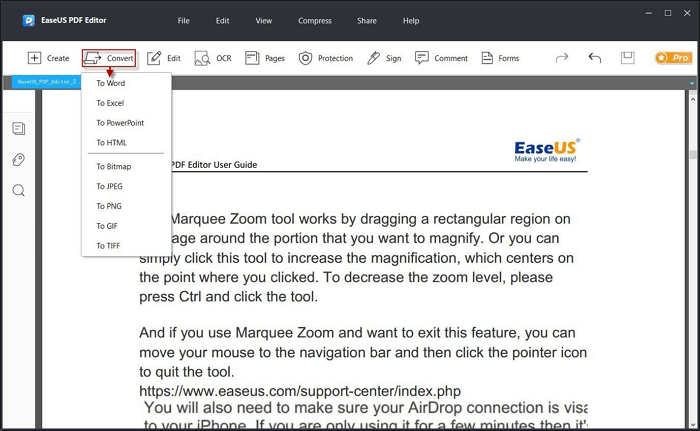Click the EaseUS PDF Editor logo icon
The image size is (700, 431).
(29, 21)
